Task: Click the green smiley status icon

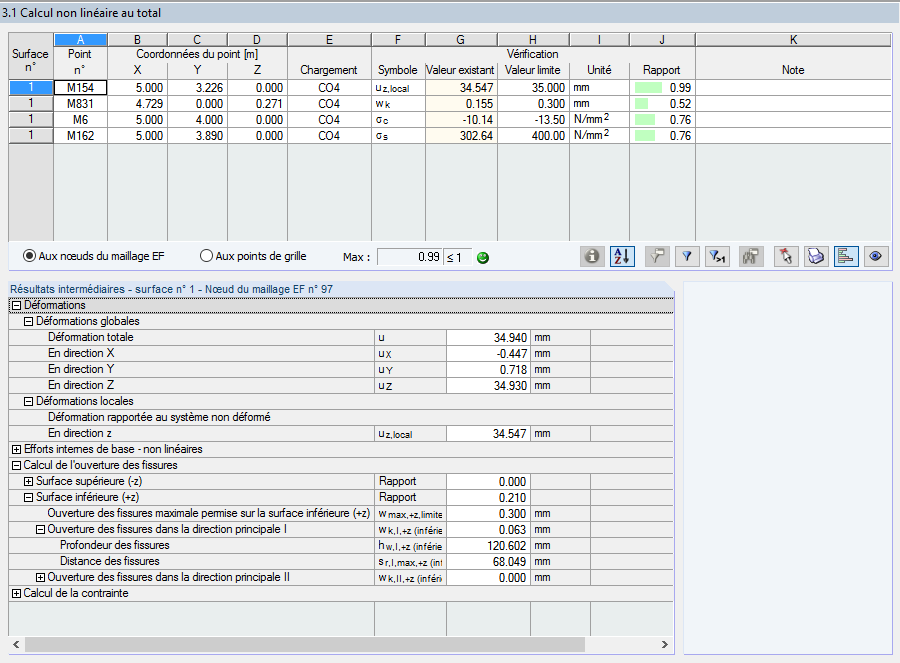Action: [x=483, y=258]
